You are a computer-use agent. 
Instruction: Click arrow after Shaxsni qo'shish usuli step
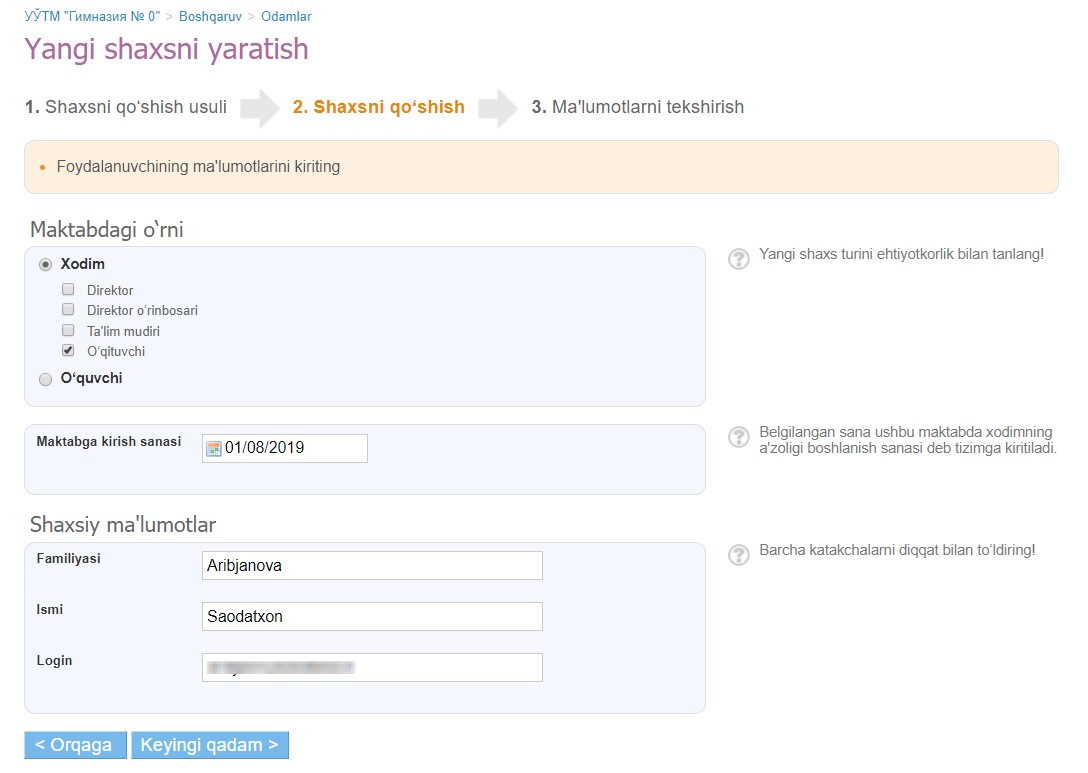pos(260,108)
